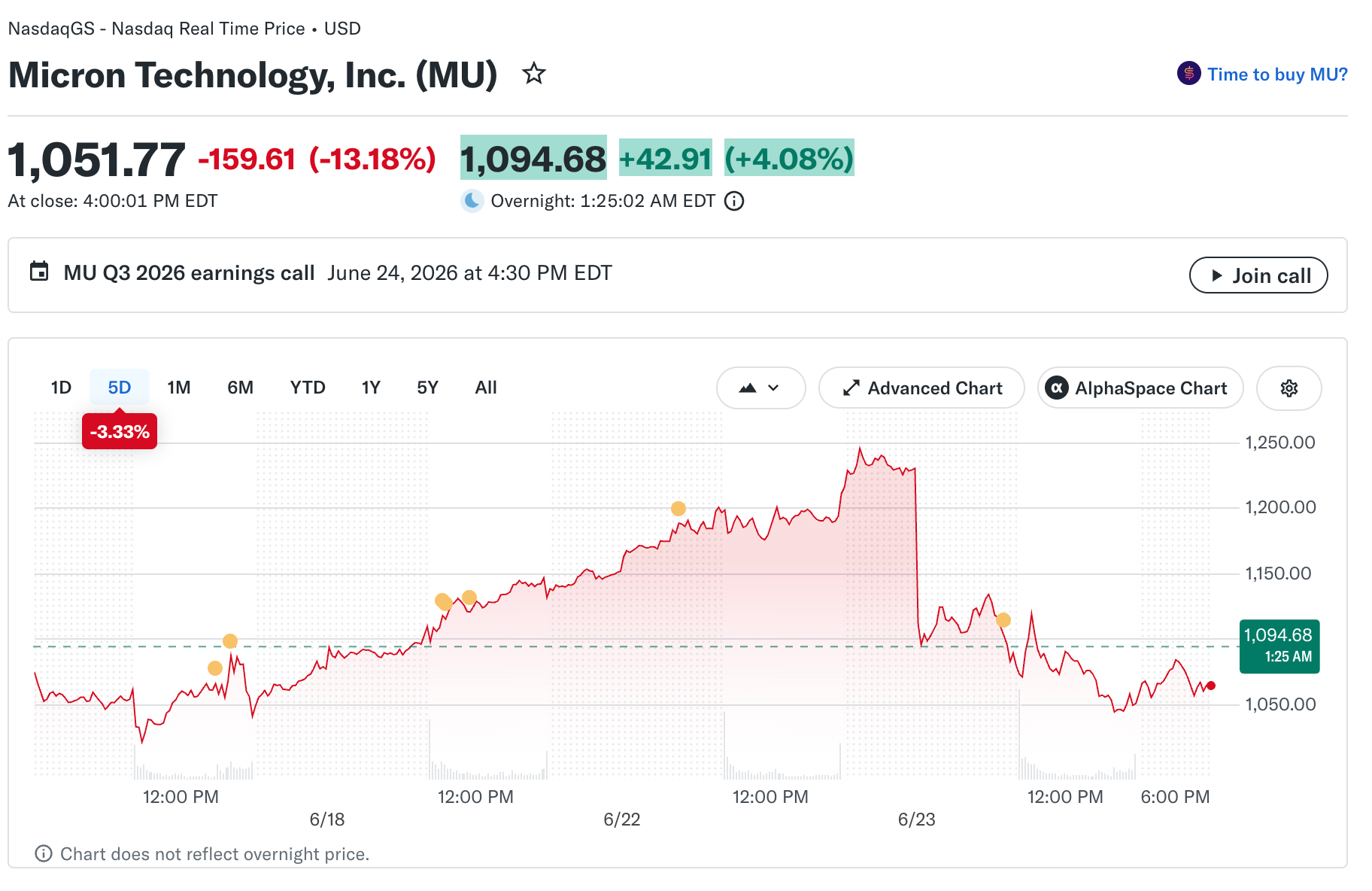The height and width of the screenshot is (891, 1372).
Task: Open chart settings gear icon
Action: pyautogui.click(x=1289, y=388)
